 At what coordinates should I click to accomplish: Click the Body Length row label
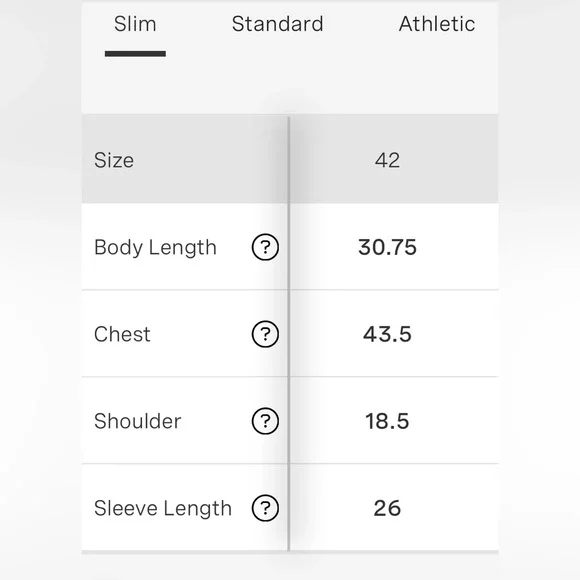pos(155,247)
